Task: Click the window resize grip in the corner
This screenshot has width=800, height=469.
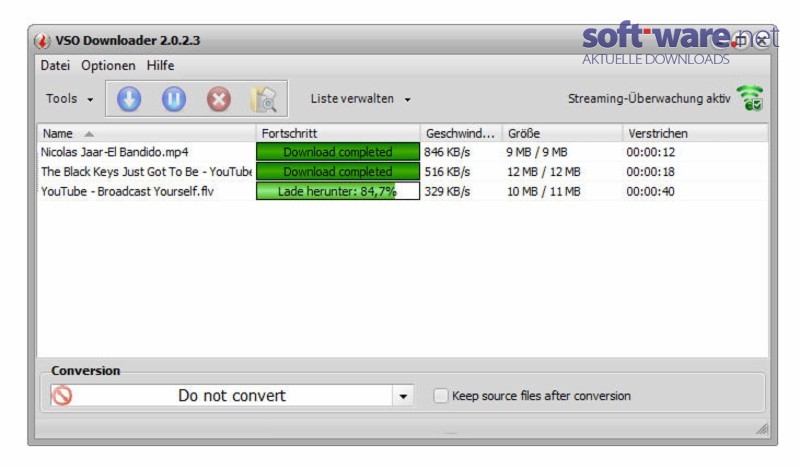Action: click(x=762, y=429)
